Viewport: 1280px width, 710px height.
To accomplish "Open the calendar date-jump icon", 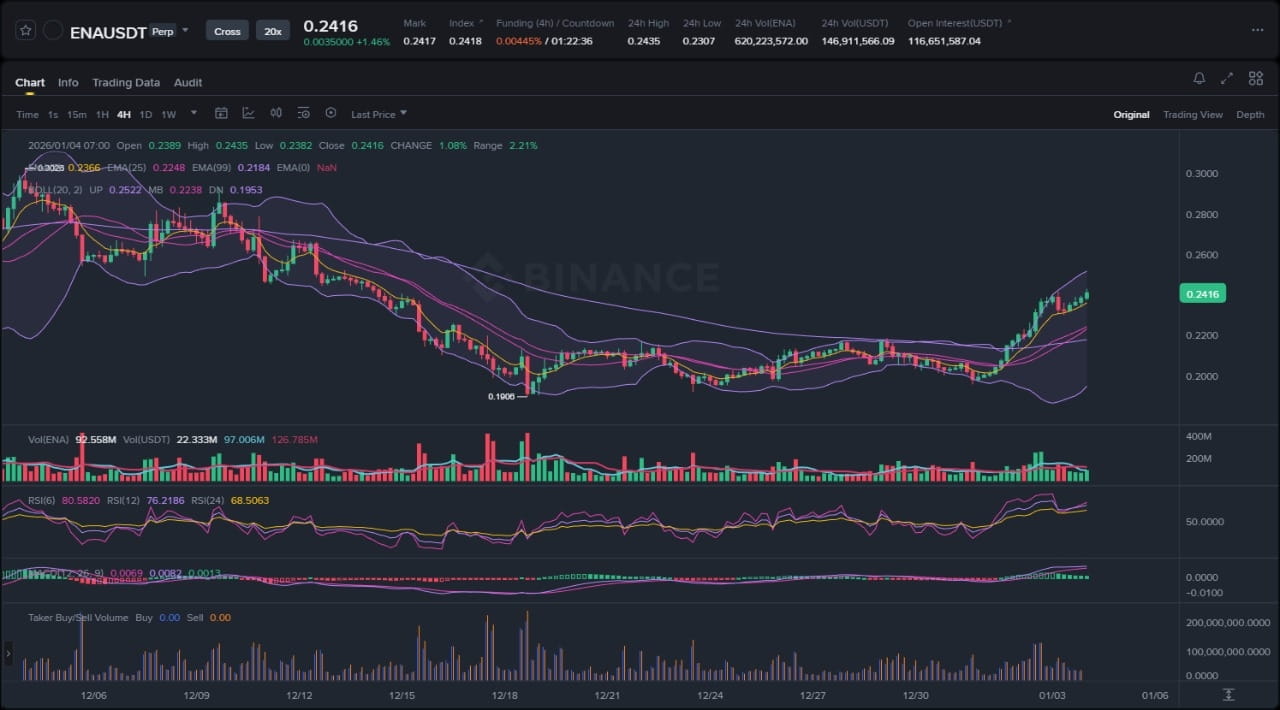I will [x=222, y=114].
